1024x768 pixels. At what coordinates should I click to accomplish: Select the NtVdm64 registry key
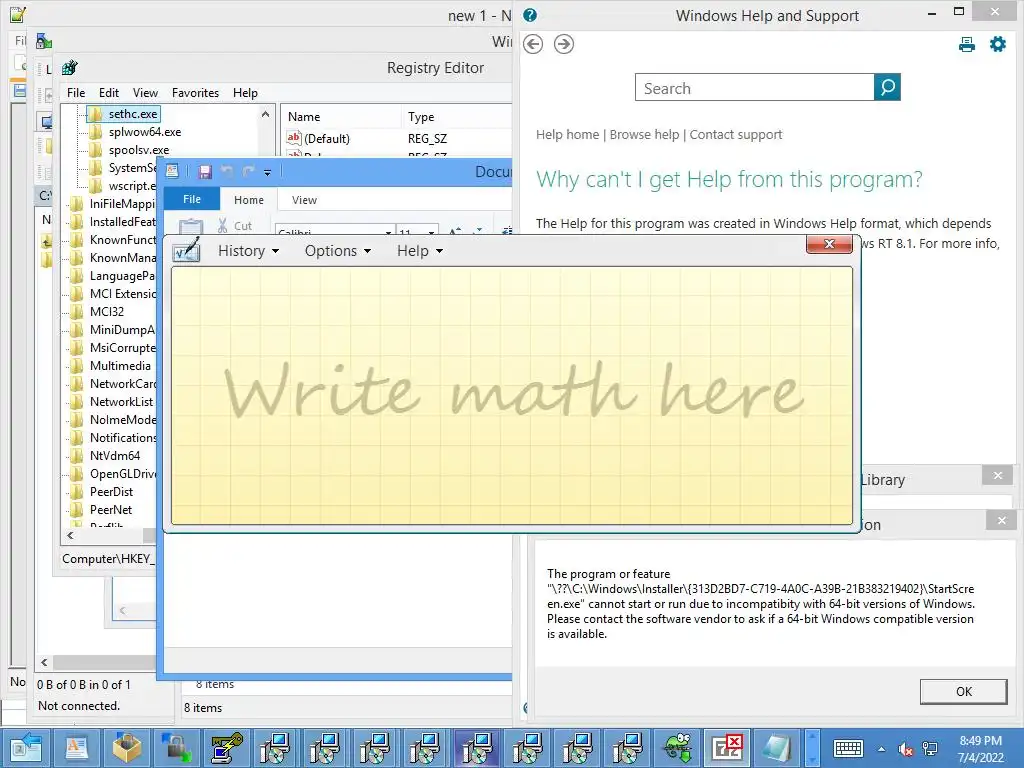pyautogui.click(x=115, y=456)
